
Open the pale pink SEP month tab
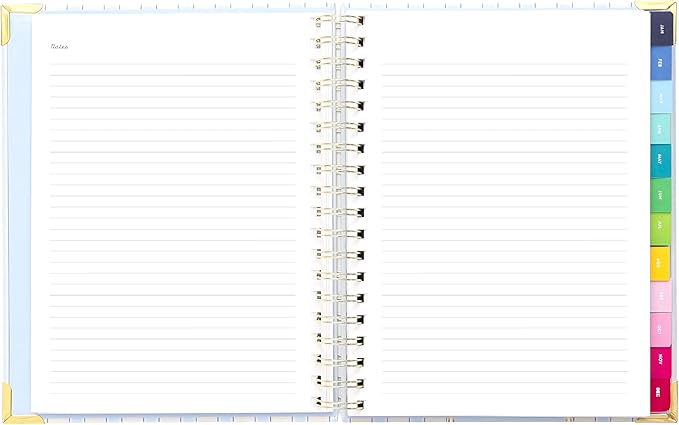pyautogui.click(x=661, y=296)
